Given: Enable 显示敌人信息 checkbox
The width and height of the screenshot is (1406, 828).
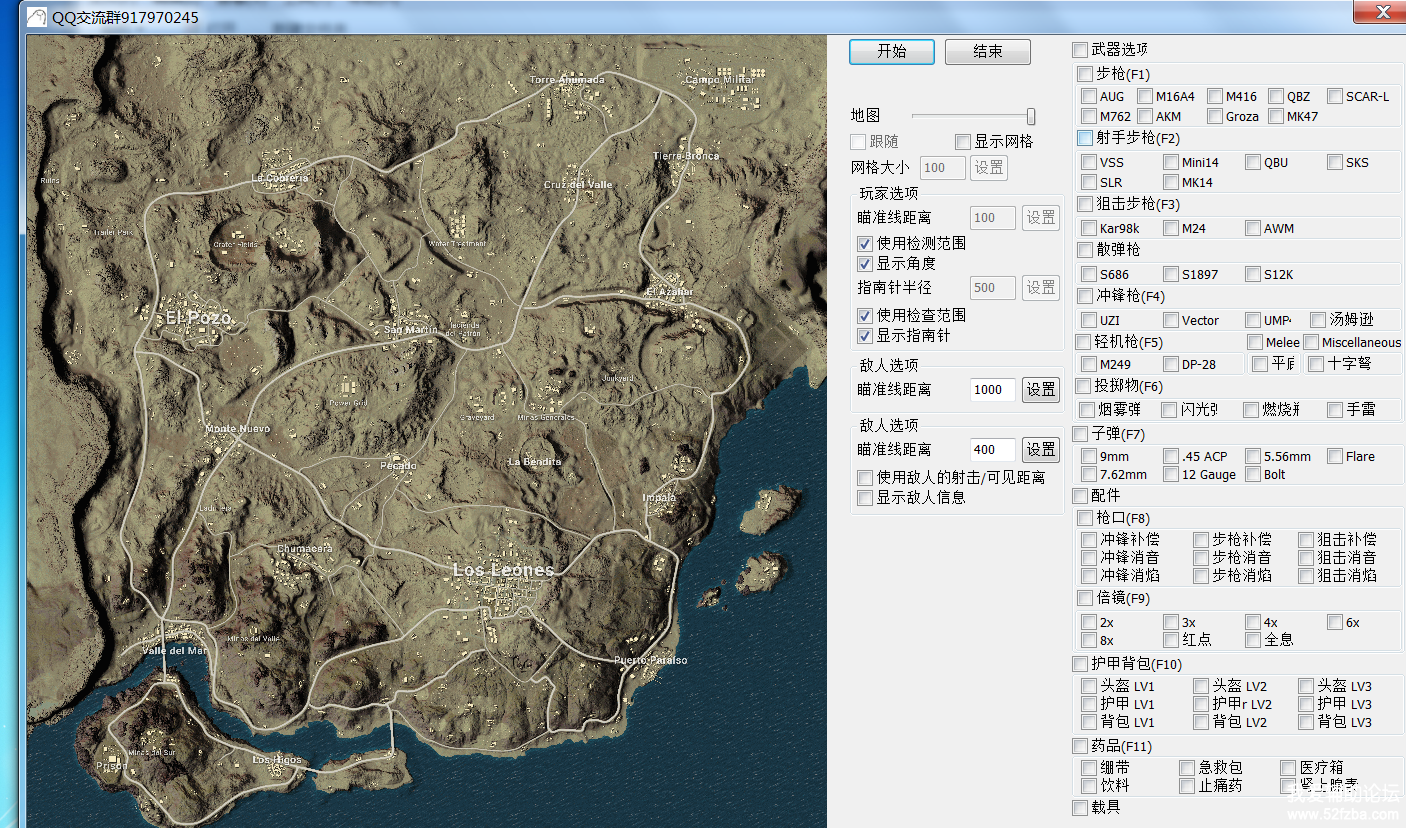Looking at the screenshot, I should [865, 497].
